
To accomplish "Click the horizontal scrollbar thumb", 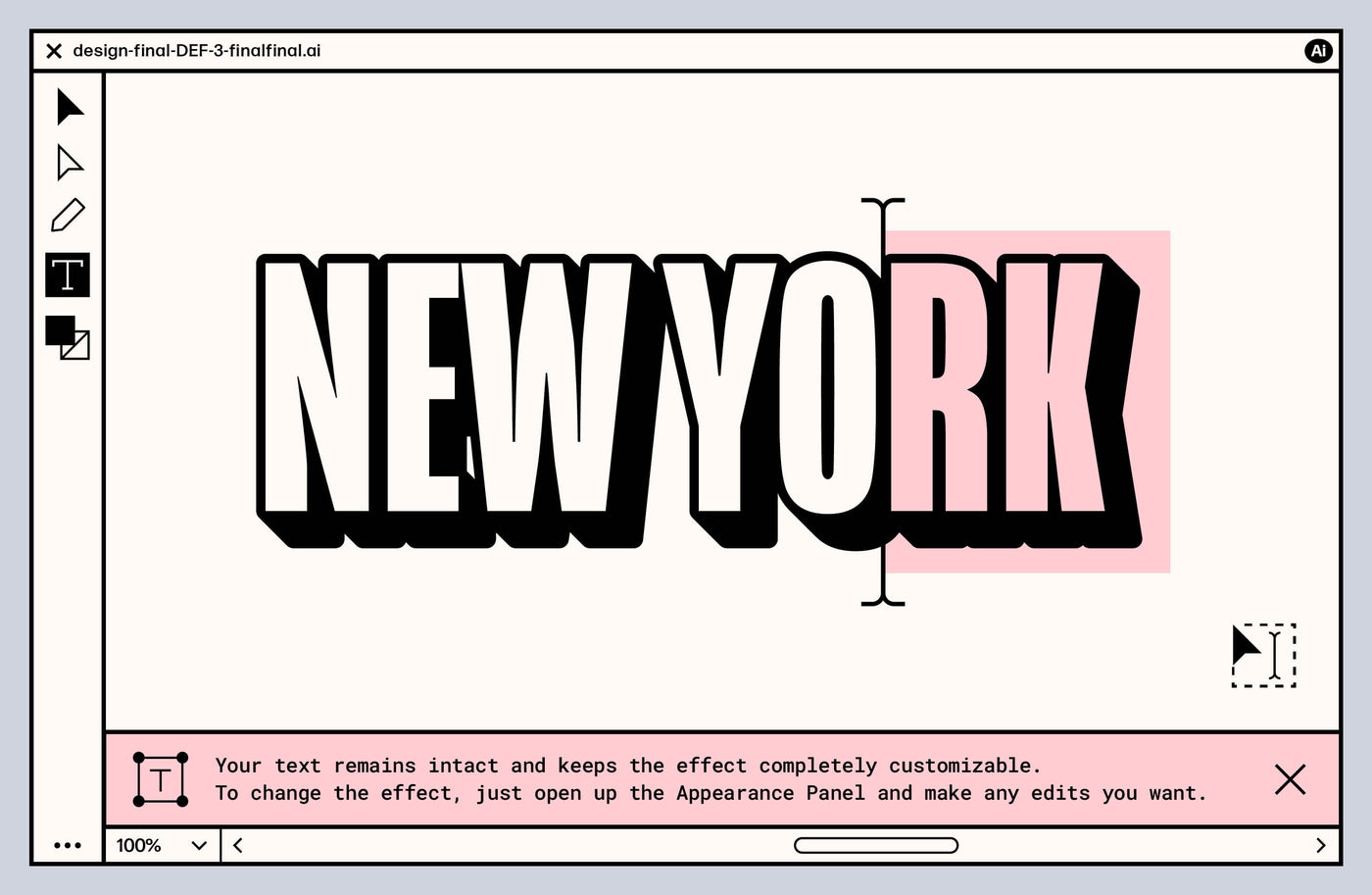I will point(875,845).
